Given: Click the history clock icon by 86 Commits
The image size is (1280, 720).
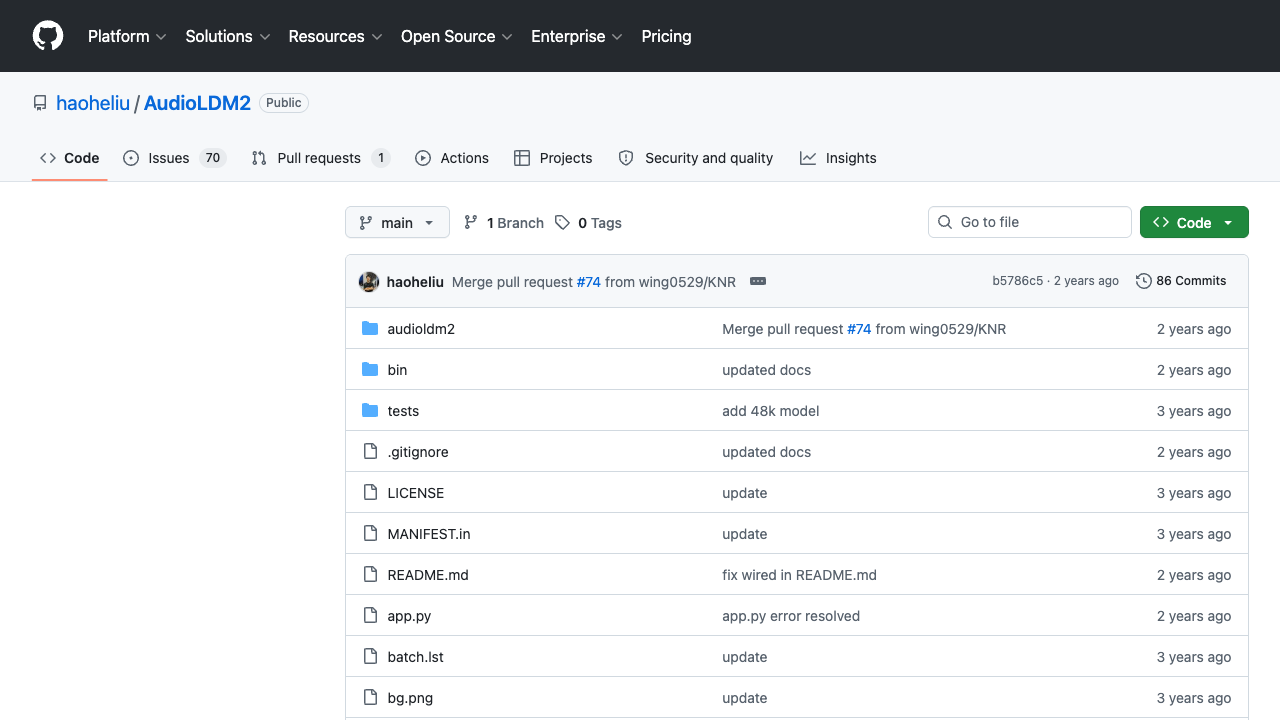Looking at the screenshot, I should (x=1144, y=281).
